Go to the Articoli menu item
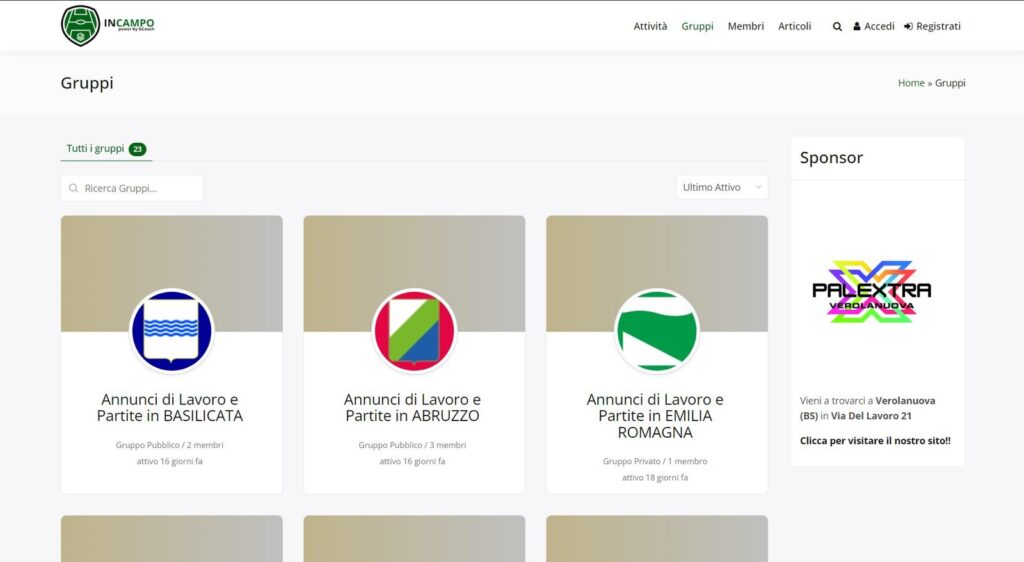1024x562 pixels. [794, 26]
